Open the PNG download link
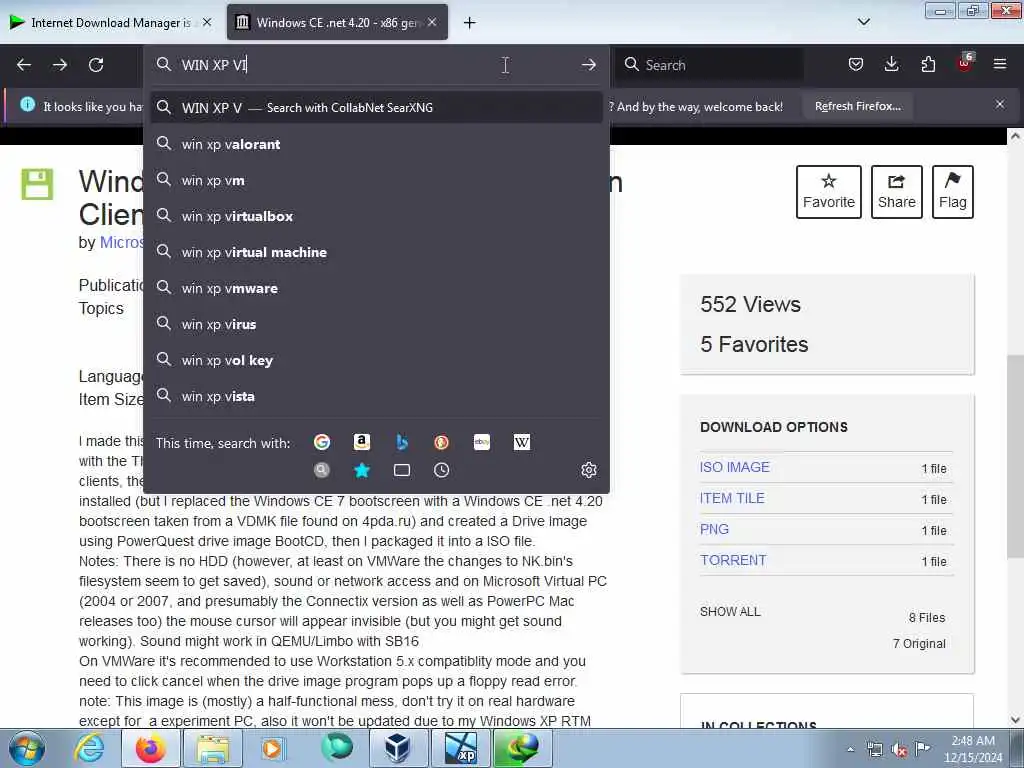Viewport: 1024px width, 768px height. tap(714, 529)
